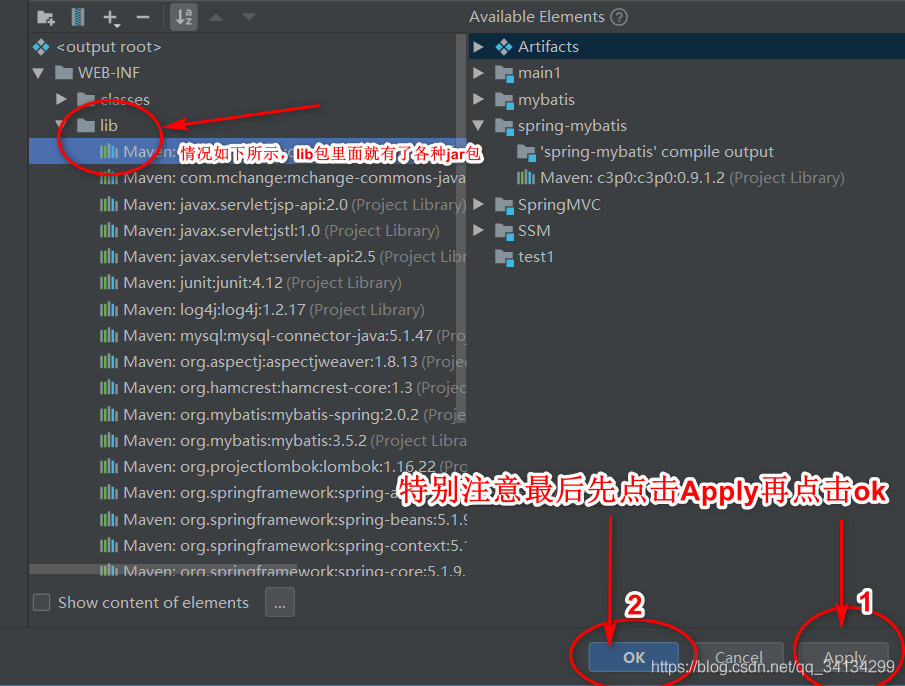905x686 pixels.
Task: Click library icon beside mysql-connector-java
Action: click(109, 335)
